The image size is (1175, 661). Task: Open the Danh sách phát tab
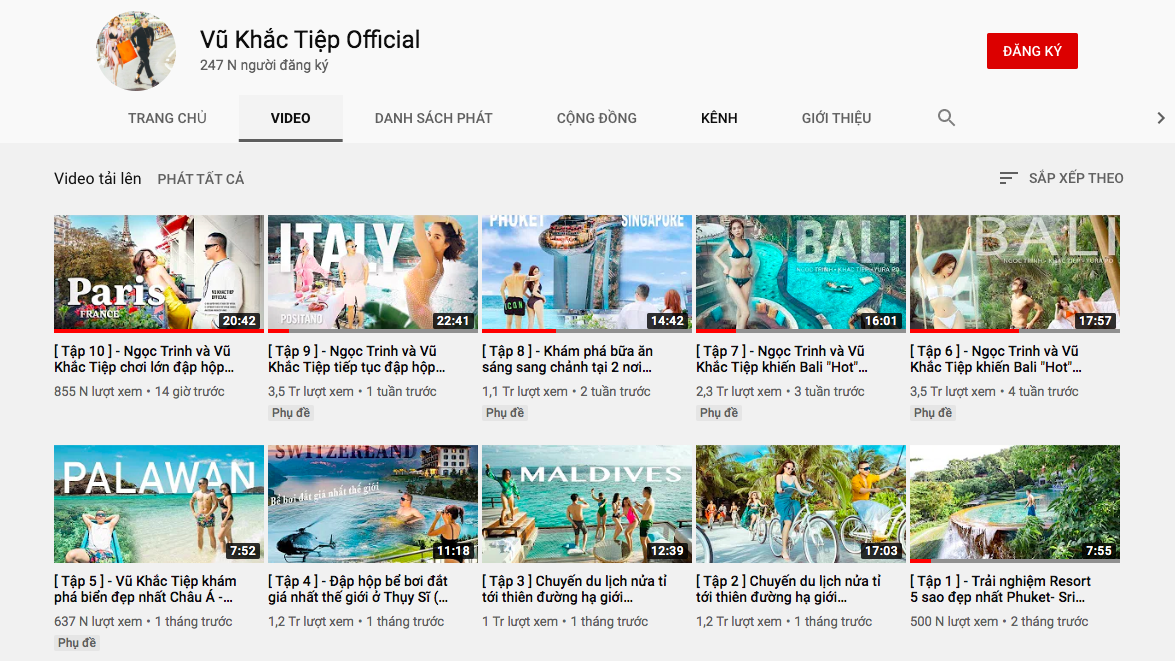433,118
